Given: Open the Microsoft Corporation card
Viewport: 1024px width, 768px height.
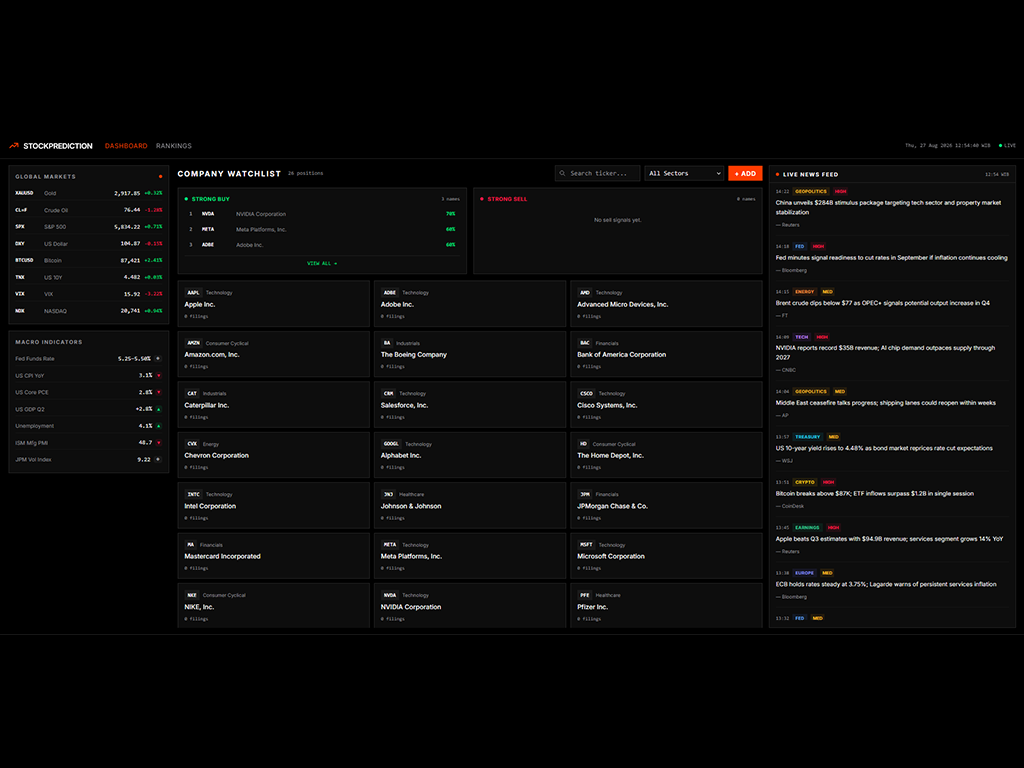Looking at the screenshot, I should coord(666,556).
